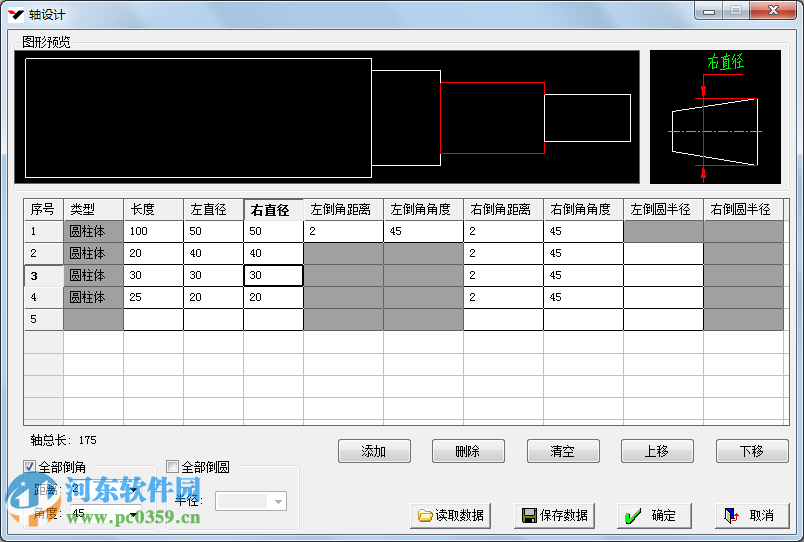Select row number 3 header

44,275
